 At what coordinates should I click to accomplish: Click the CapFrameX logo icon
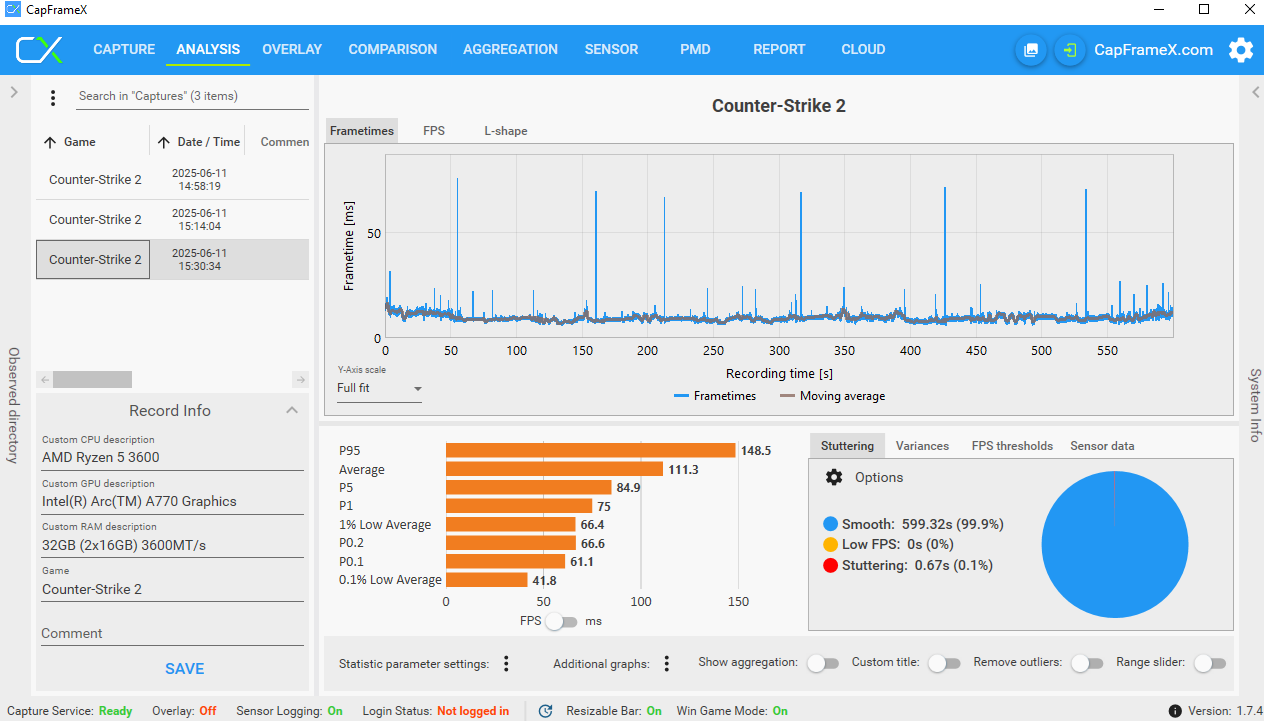pyautogui.click(x=40, y=50)
